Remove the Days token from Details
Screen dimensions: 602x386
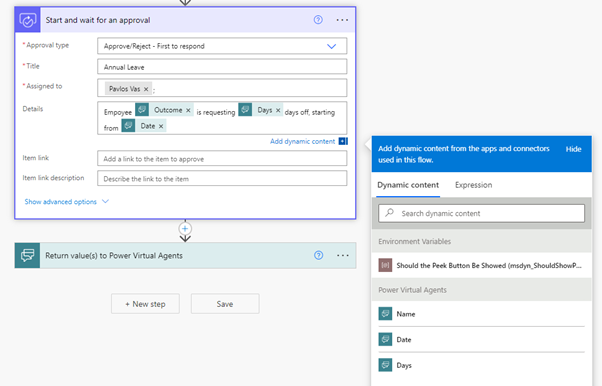click(278, 110)
